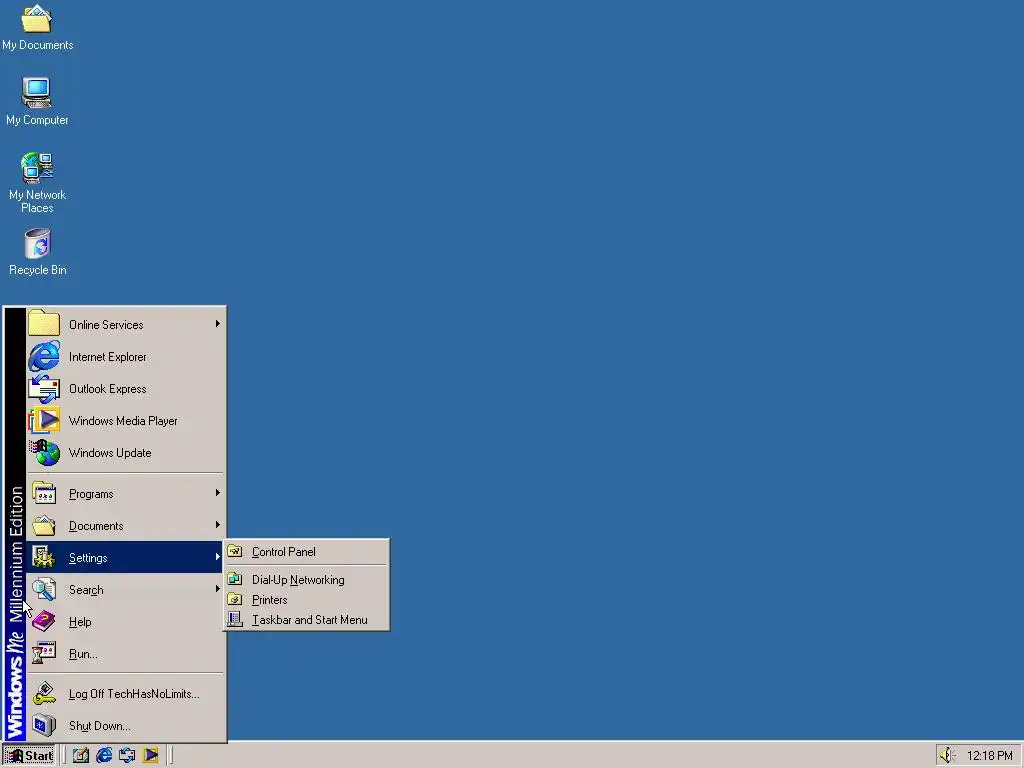The width and height of the screenshot is (1024, 768).
Task: Launch Outlook Express from Quick Launch
Action: tap(127, 756)
